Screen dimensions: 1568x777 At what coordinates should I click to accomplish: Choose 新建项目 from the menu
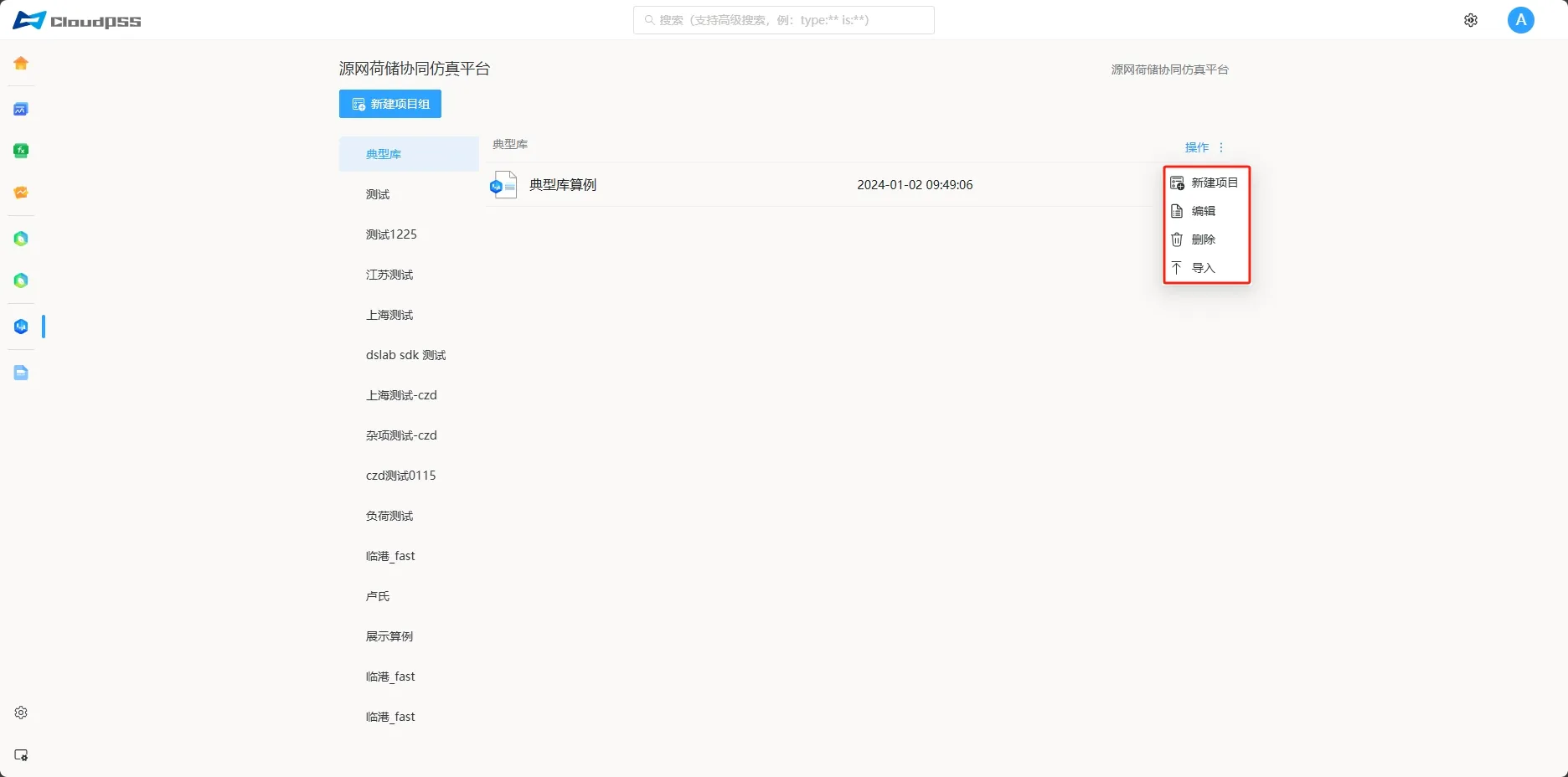pyautogui.click(x=1206, y=183)
